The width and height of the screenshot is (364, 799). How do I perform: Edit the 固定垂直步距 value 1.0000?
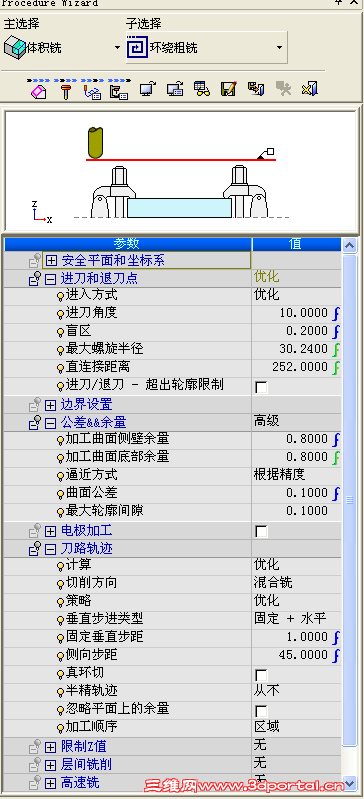tap(307, 637)
